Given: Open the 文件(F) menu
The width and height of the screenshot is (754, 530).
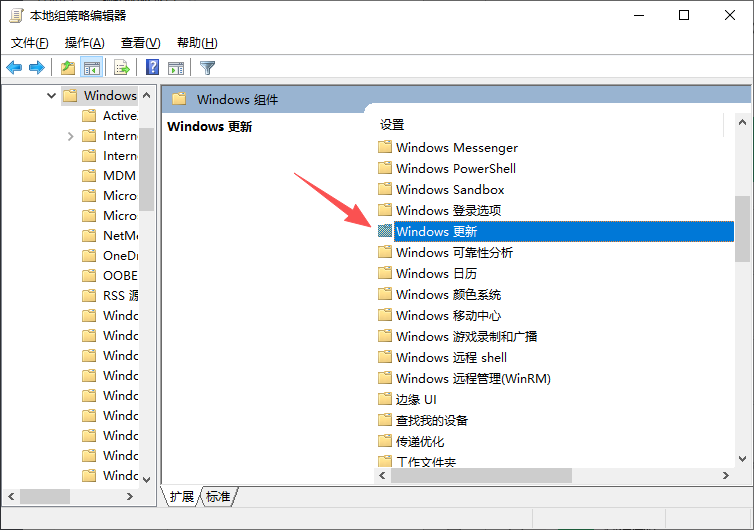Looking at the screenshot, I should click(x=30, y=43).
